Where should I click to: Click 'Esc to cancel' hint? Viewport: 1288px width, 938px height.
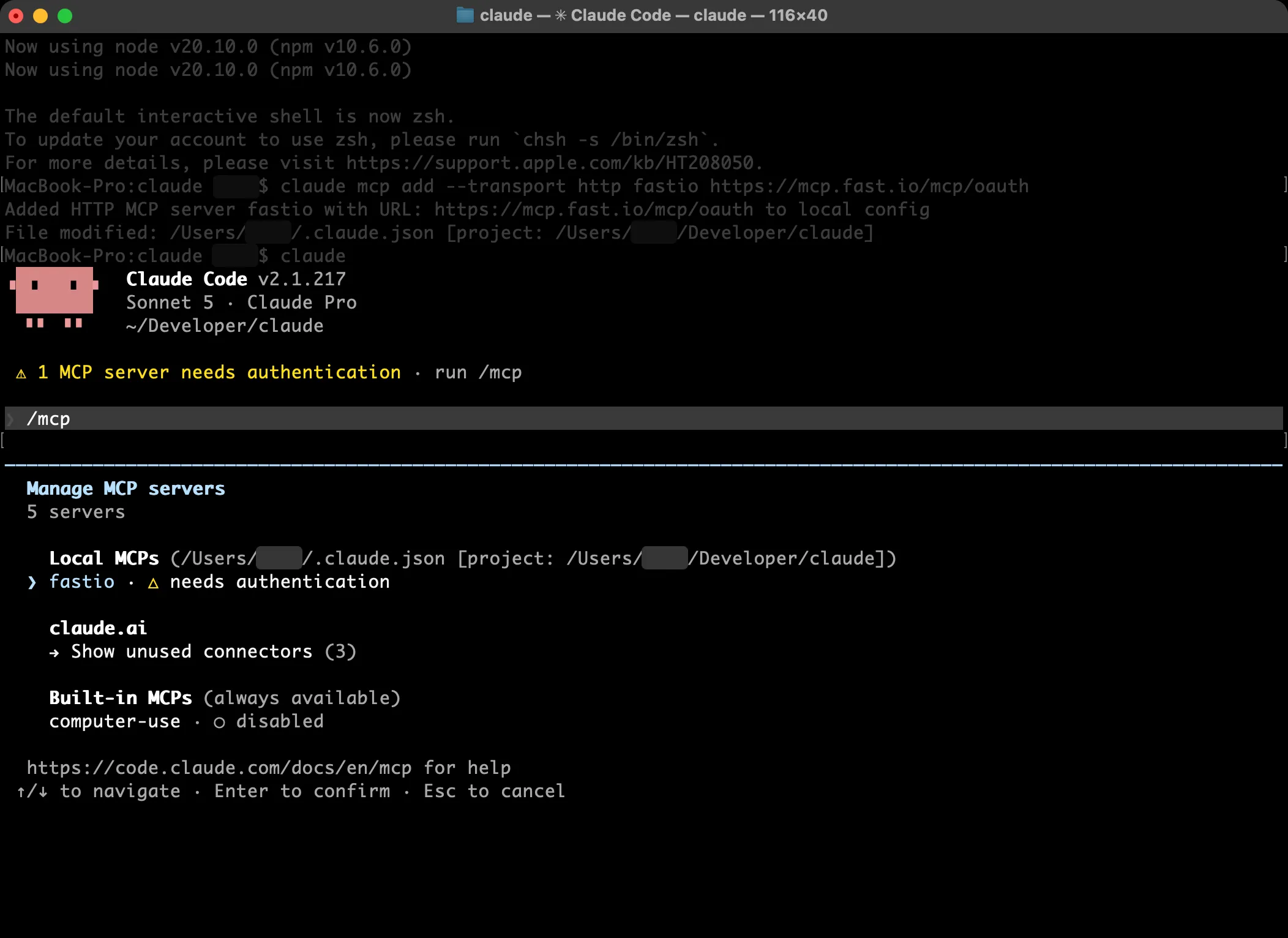click(494, 791)
